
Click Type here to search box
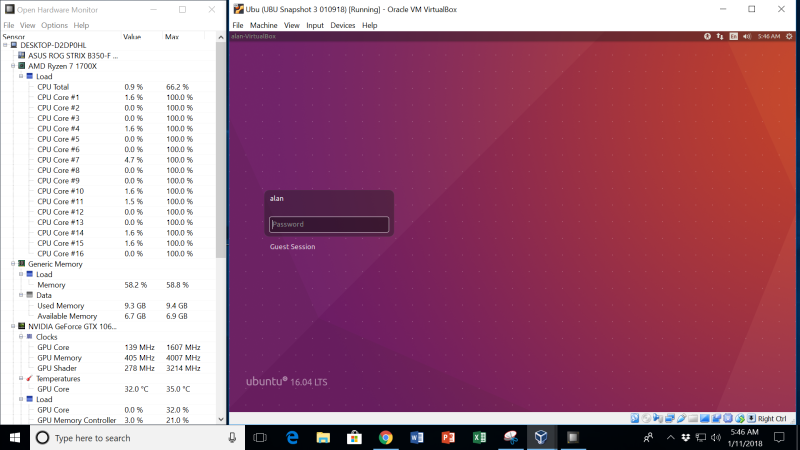click(x=131, y=438)
